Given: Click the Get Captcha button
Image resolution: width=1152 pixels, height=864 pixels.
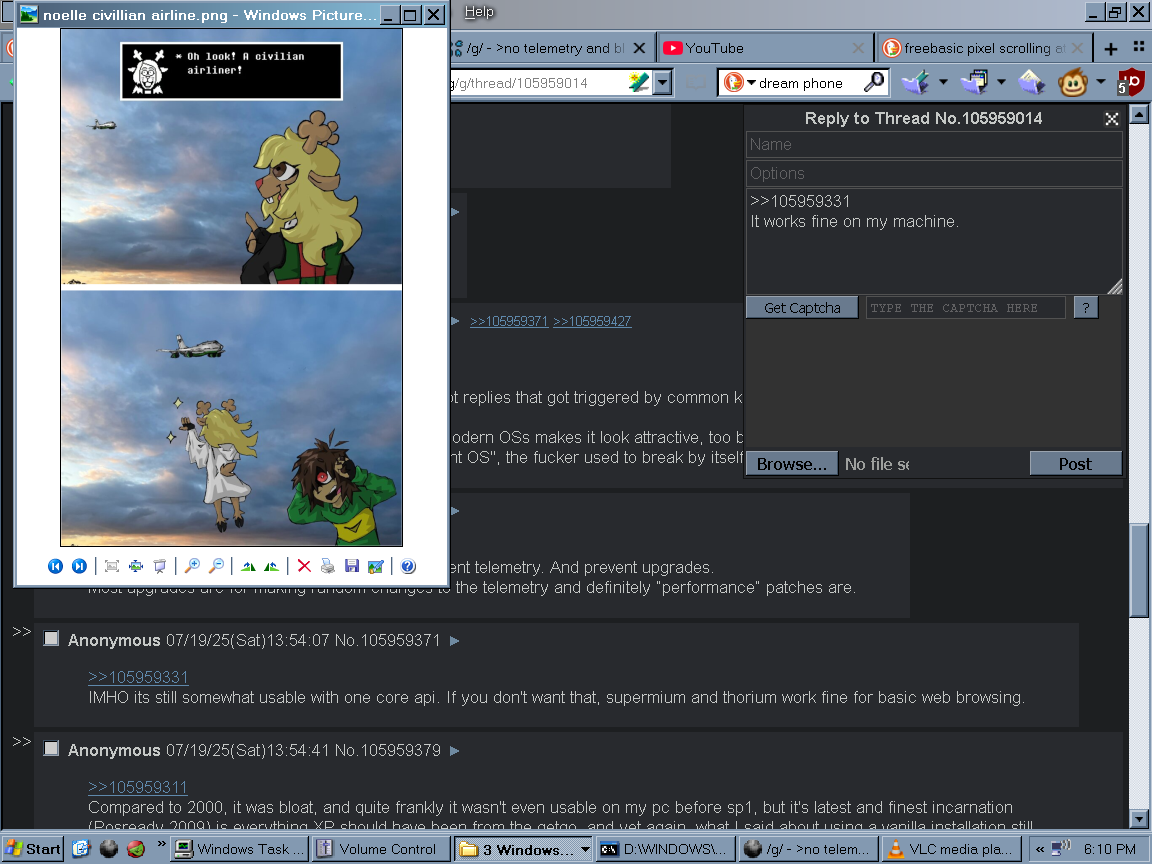Looking at the screenshot, I should [802, 308].
